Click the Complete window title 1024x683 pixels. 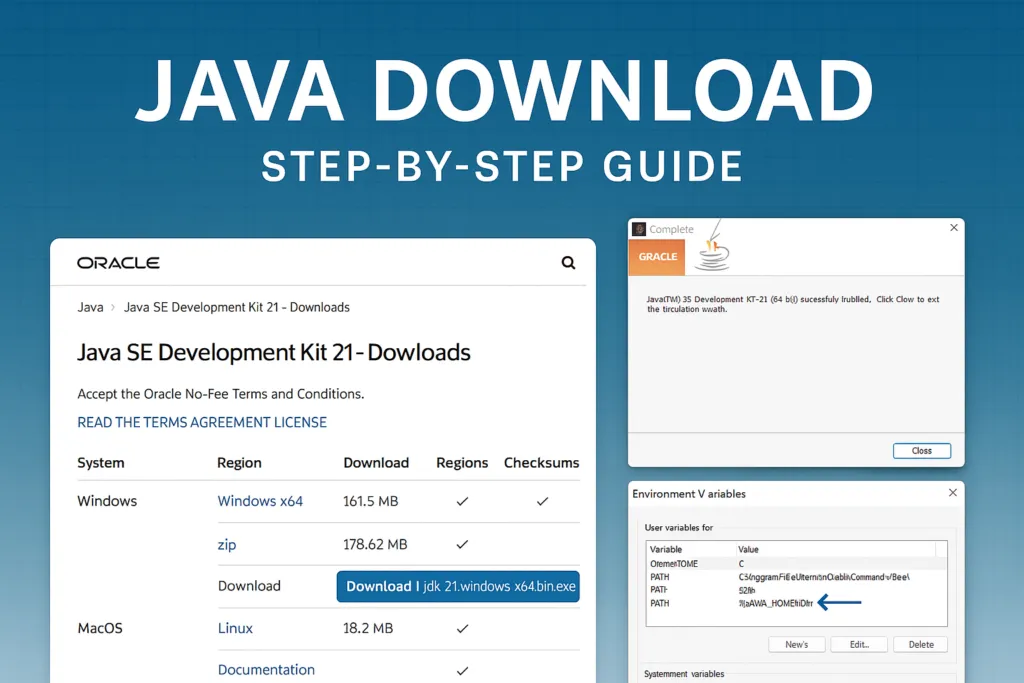click(x=671, y=229)
